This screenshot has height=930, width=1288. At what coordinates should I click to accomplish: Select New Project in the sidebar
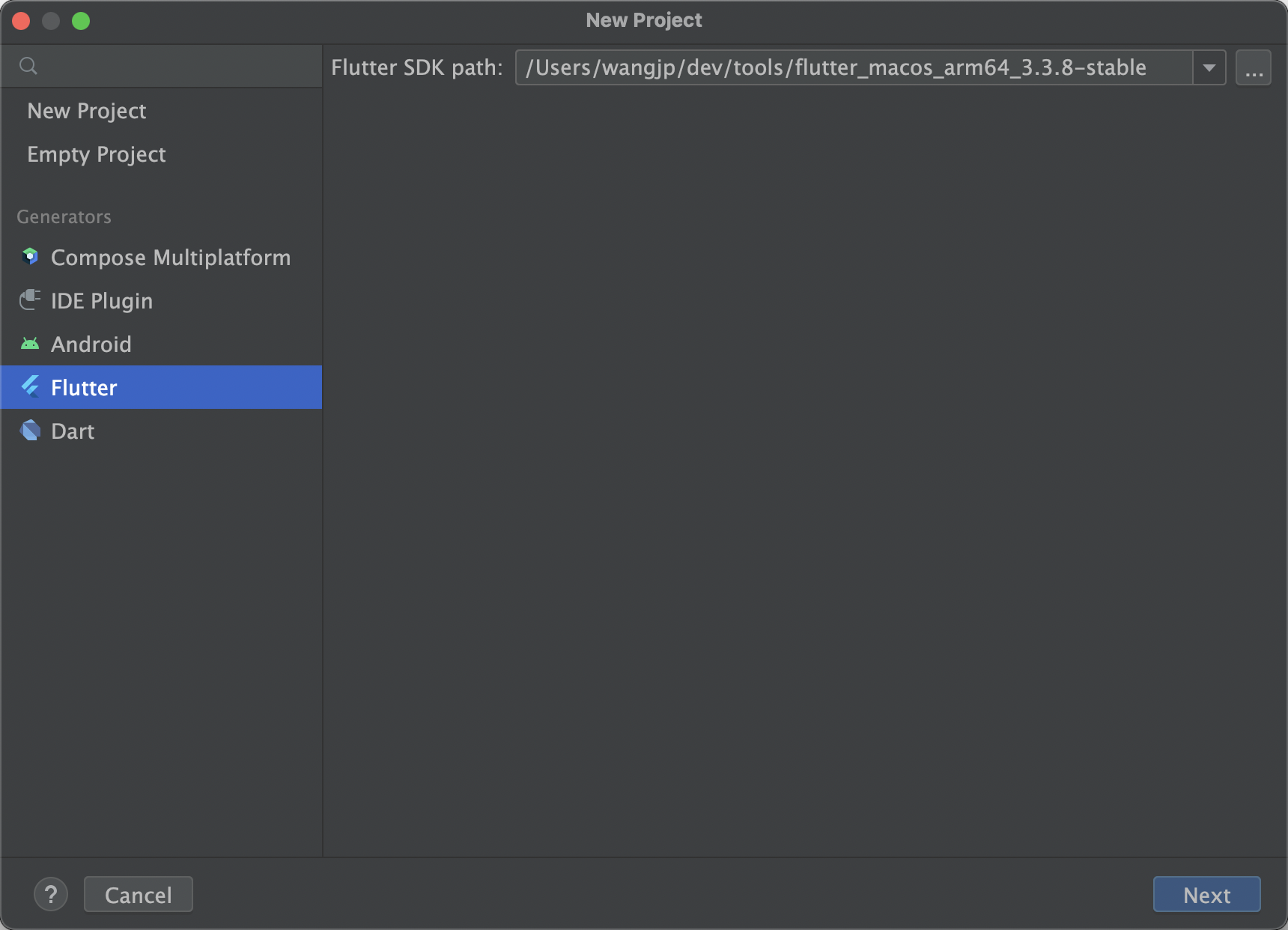pyautogui.click(x=87, y=111)
